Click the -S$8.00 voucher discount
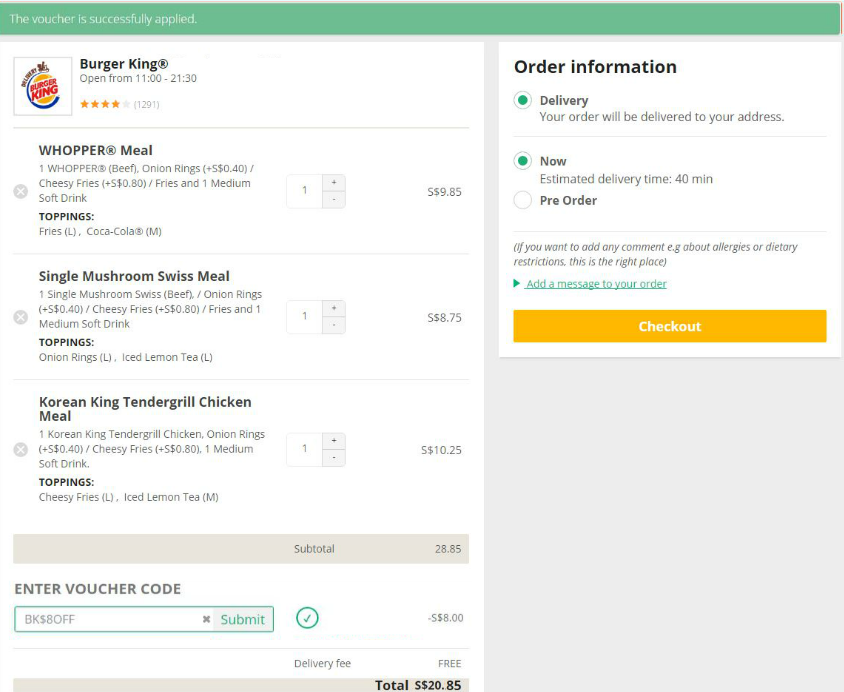Screen dimensions: 844x692 pyautogui.click(x=445, y=618)
